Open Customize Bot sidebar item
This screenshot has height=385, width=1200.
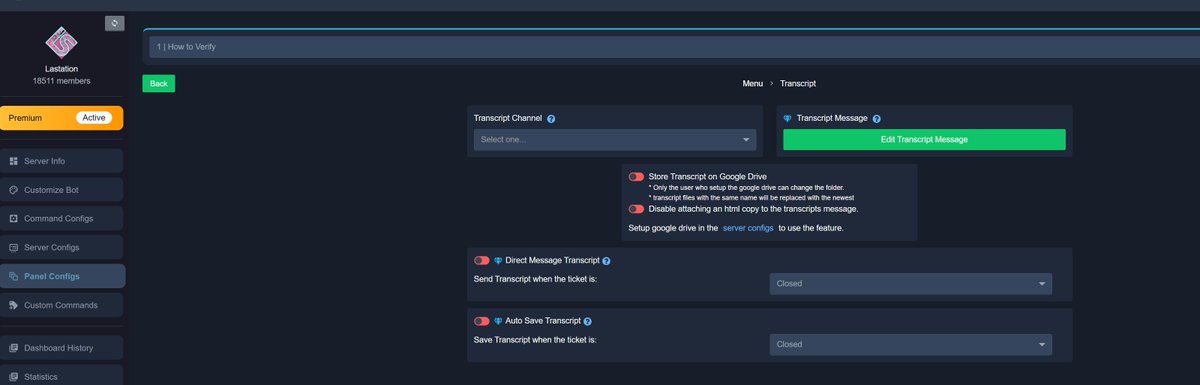pyautogui.click(x=62, y=190)
